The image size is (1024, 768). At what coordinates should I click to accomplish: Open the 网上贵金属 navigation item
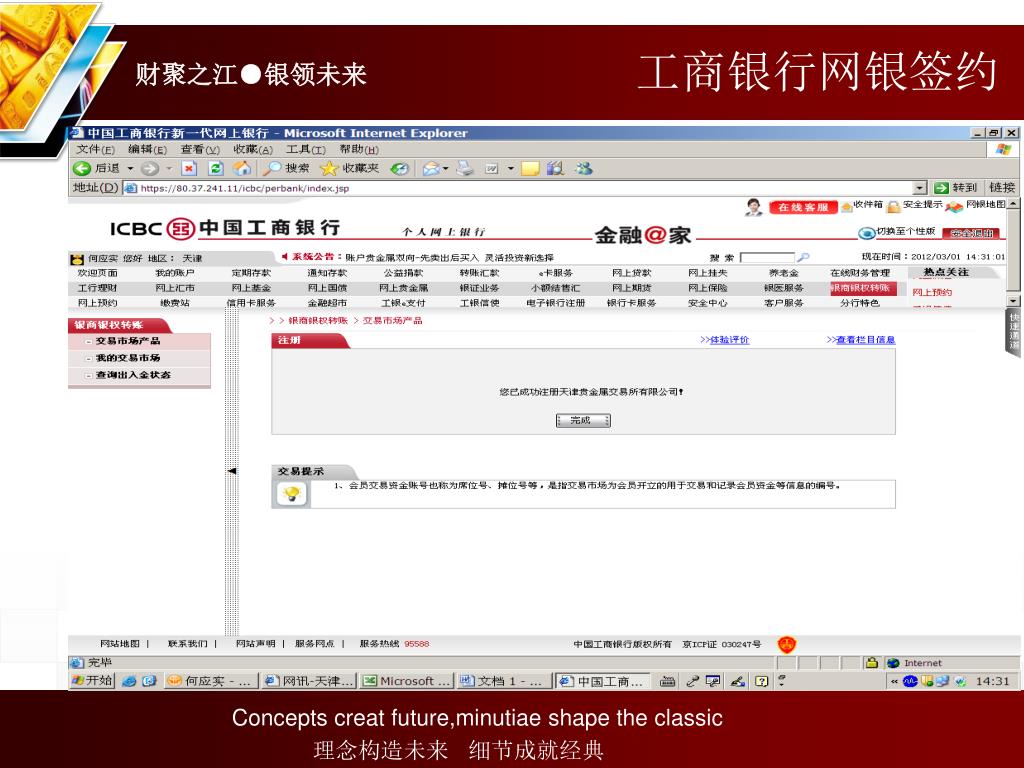pyautogui.click(x=403, y=288)
